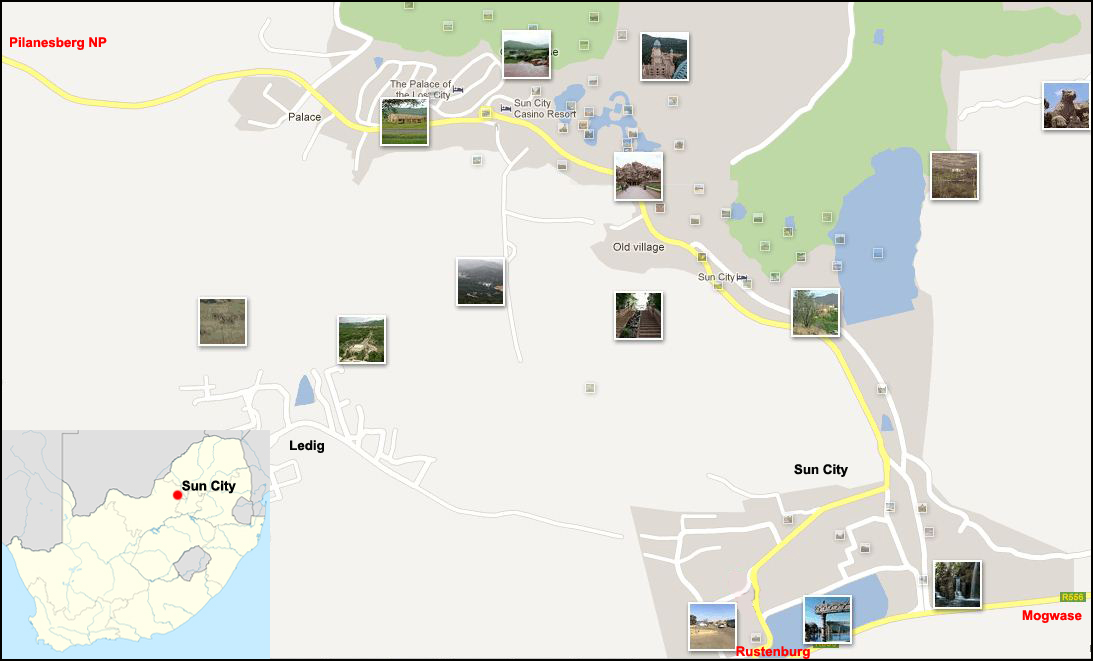The height and width of the screenshot is (661, 1093).
Task: Click the South Africa inset map
Action: [x=136, y=544]
